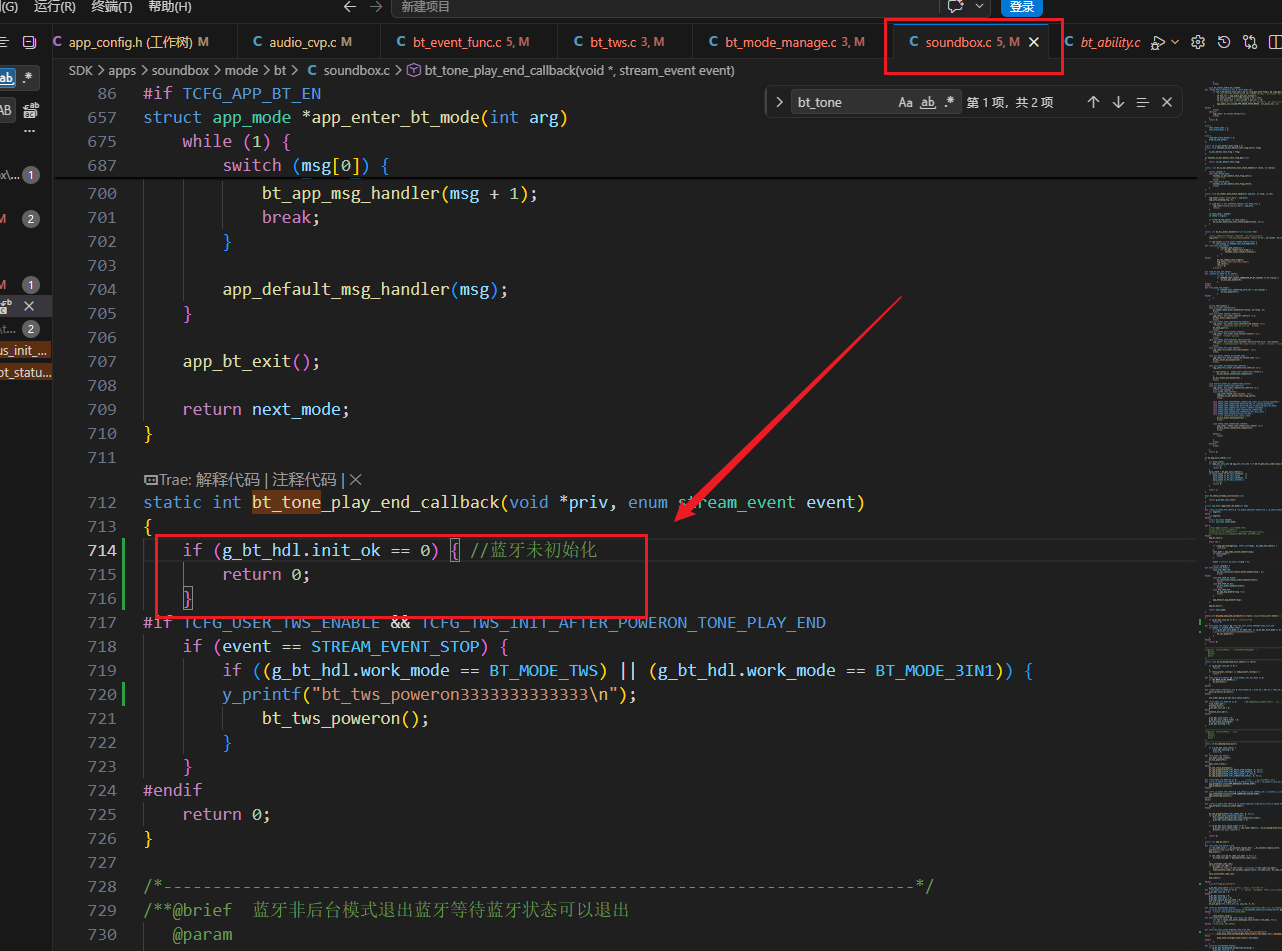
Task: Open the timeline history icon in the editor toolbar
Action: (x=1224, y=42)
